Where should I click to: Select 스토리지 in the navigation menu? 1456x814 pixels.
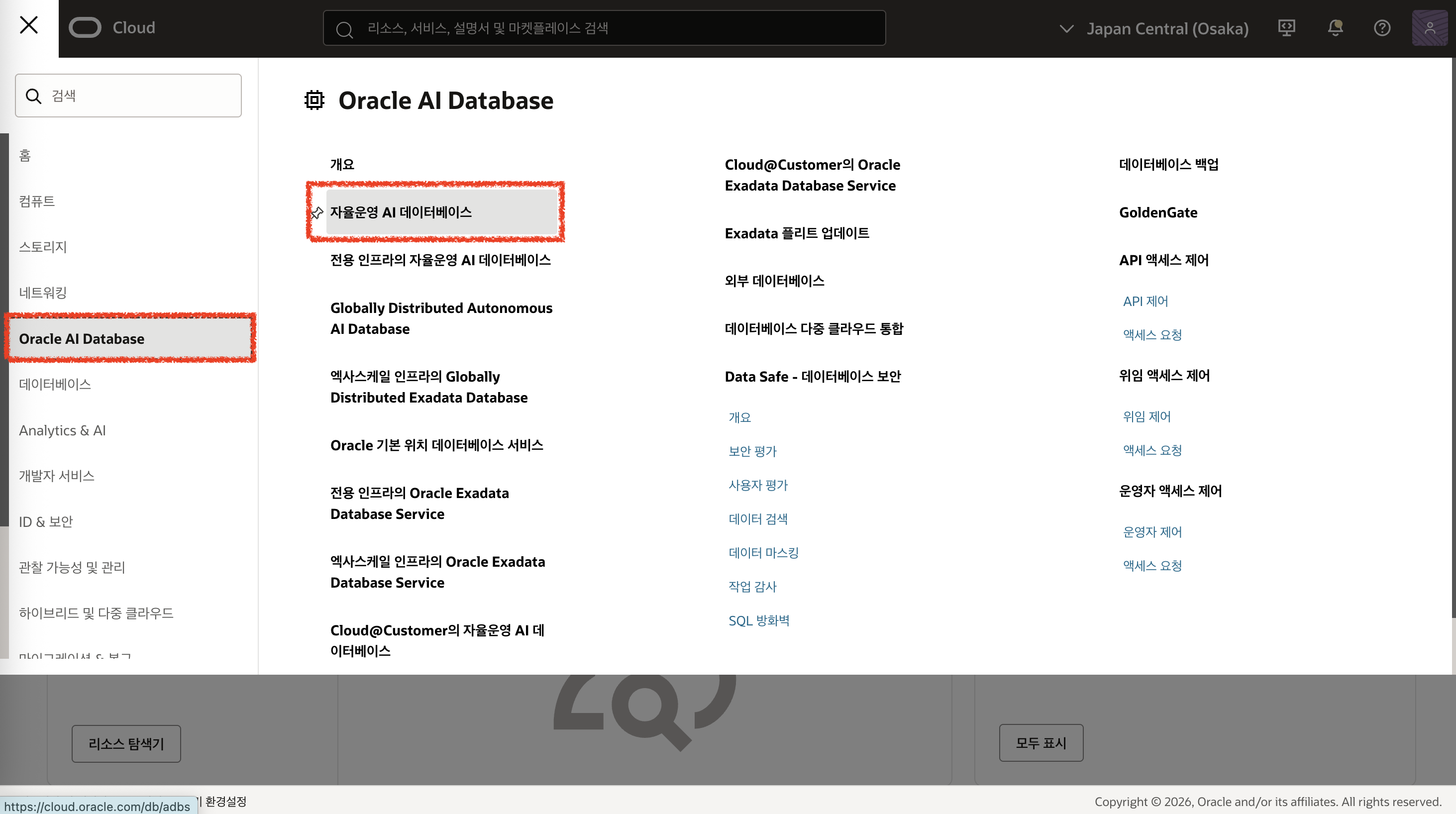point(43,247)
